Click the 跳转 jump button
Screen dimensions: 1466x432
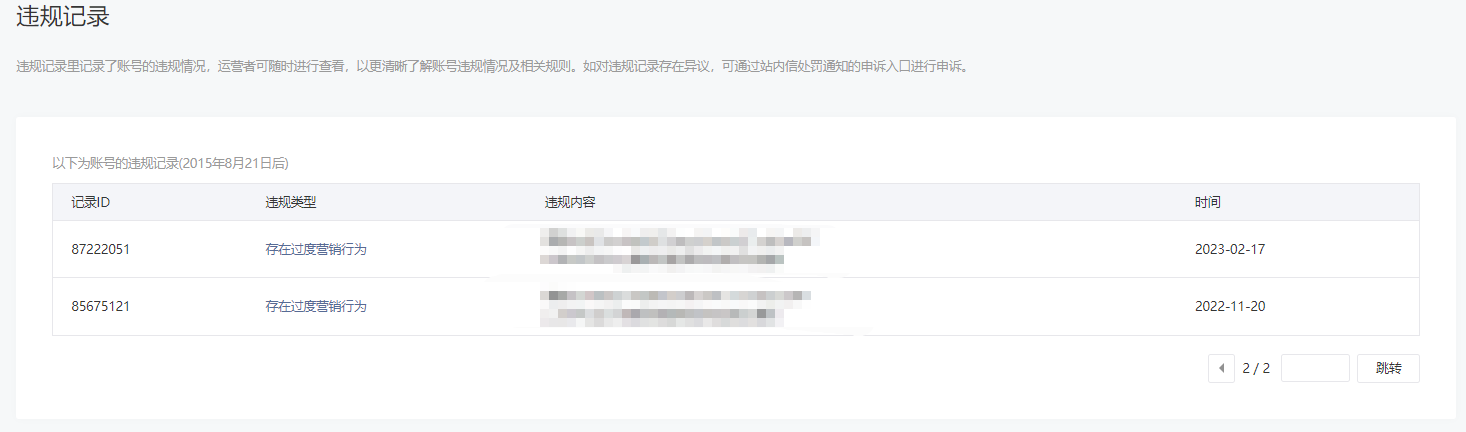pos(1388,368)
